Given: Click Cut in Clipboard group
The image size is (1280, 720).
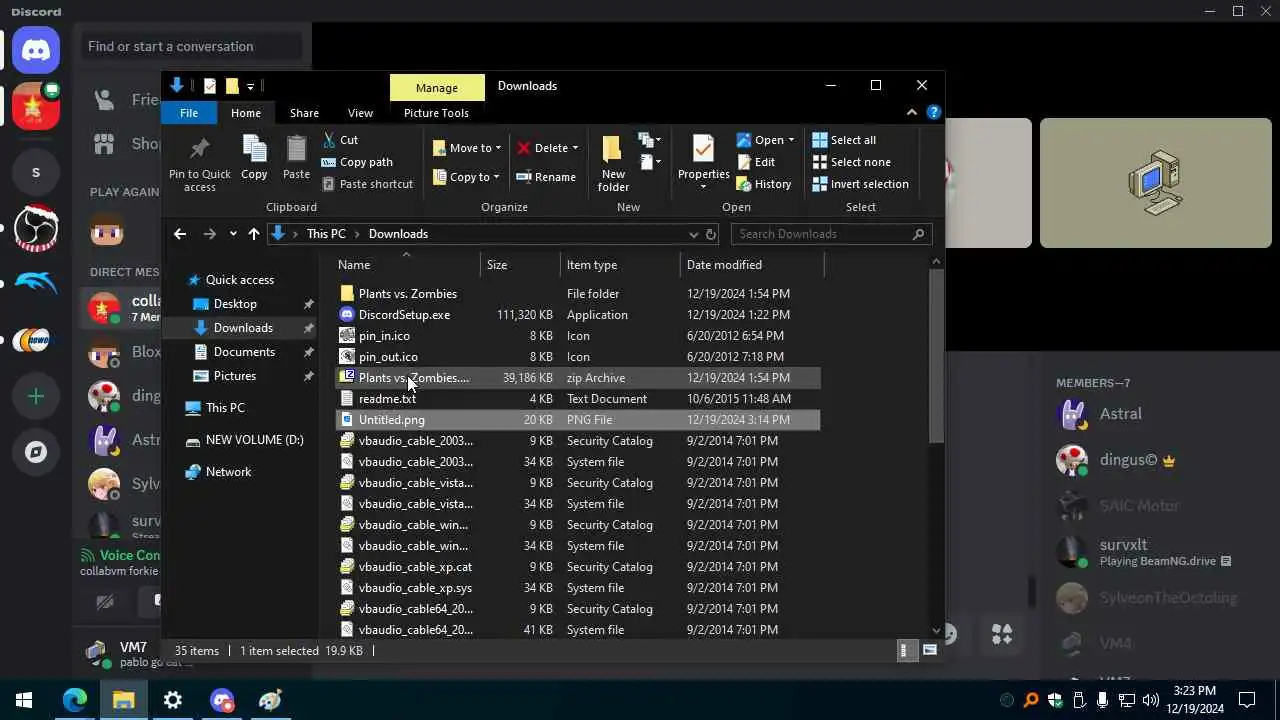Looking at the screenshot, I should pos(340,140).
